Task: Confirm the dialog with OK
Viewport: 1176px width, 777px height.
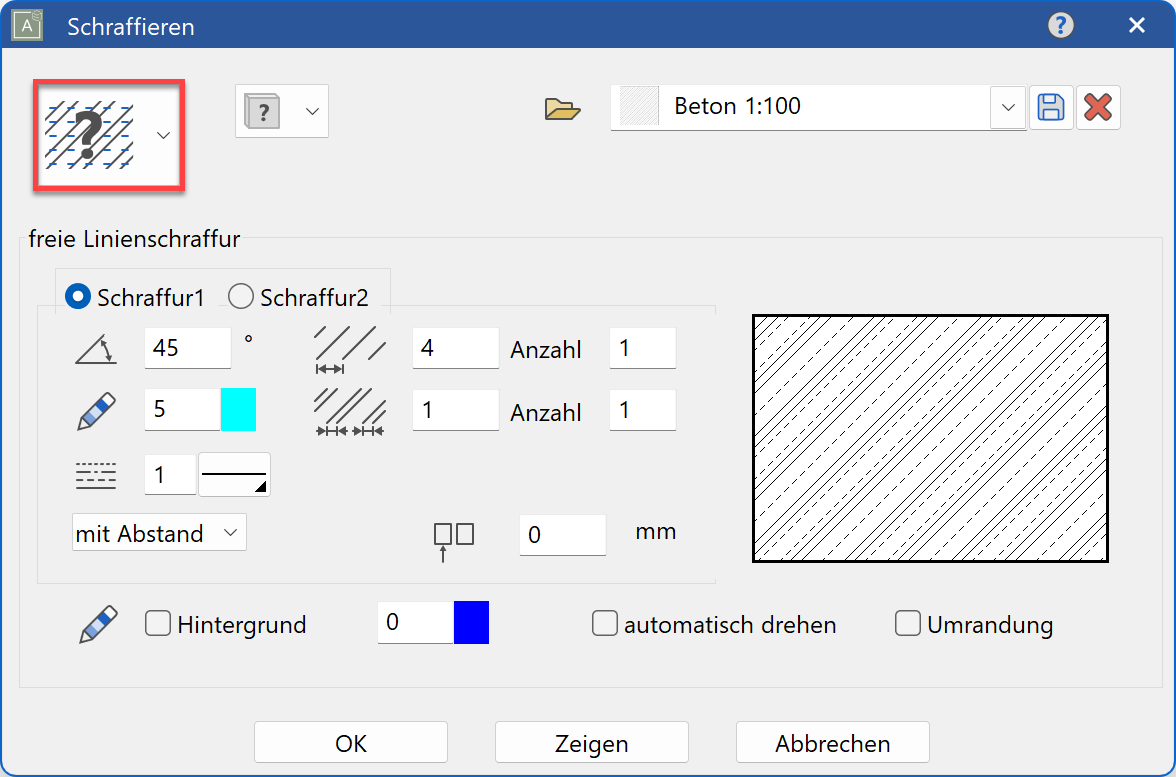Action: click(350, 742)
